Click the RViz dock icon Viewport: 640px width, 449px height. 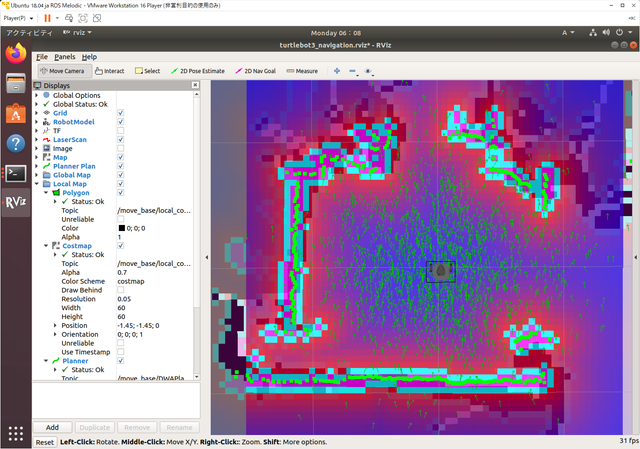tap(16, 202)
